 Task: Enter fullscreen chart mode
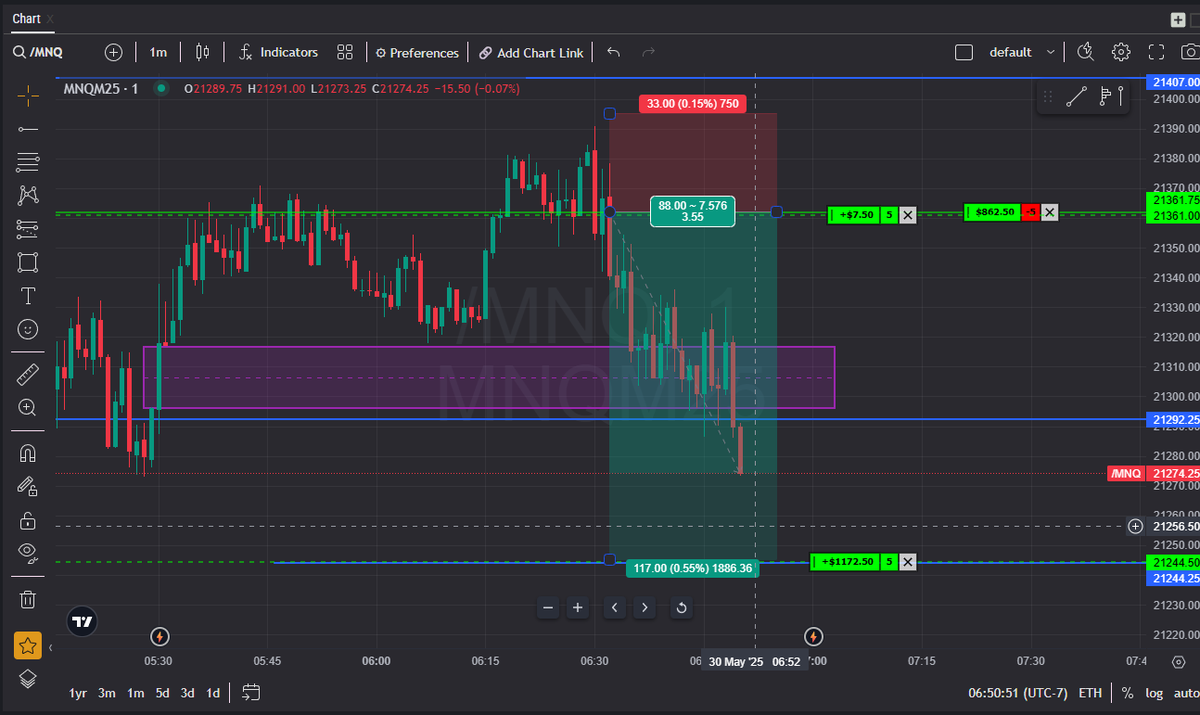(1157, 52)
